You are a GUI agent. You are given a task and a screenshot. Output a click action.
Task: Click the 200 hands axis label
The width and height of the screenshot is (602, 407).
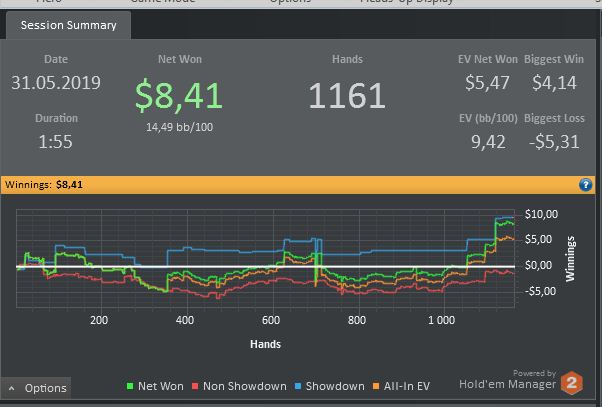click(x=99, y=320)
